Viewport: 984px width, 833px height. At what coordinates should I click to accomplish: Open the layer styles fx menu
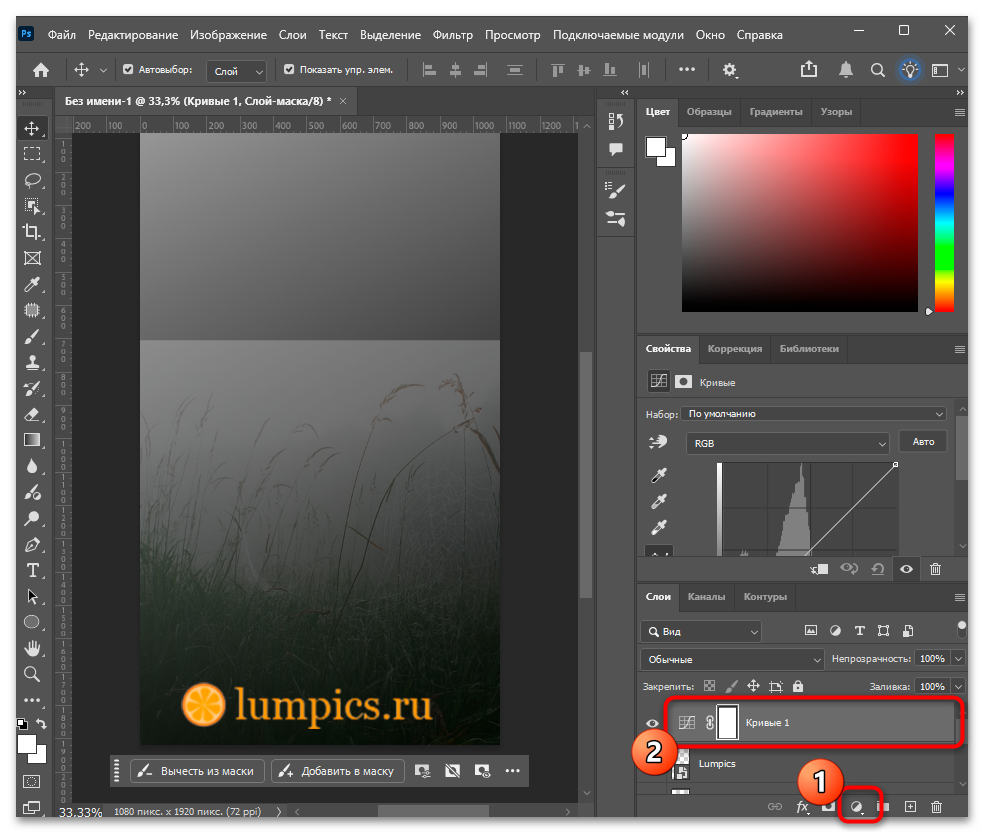pos(803,807)
